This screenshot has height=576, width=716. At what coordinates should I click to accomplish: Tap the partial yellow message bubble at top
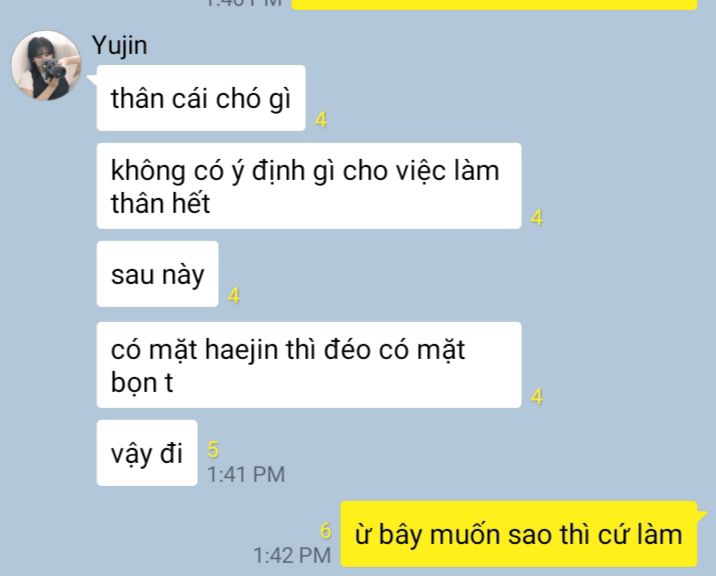pyautogui.click(x=495, y=5)
